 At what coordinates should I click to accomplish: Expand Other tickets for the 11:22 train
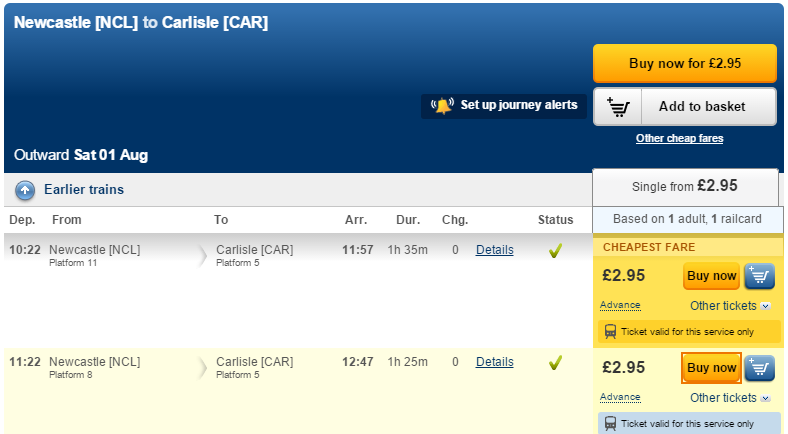click(730, 398)
